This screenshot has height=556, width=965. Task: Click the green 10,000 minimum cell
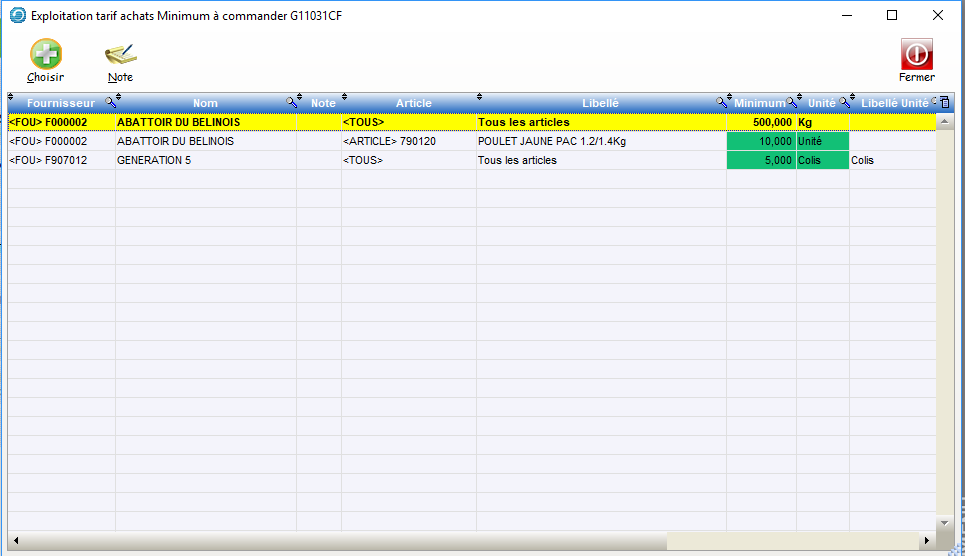pos(761,141)
